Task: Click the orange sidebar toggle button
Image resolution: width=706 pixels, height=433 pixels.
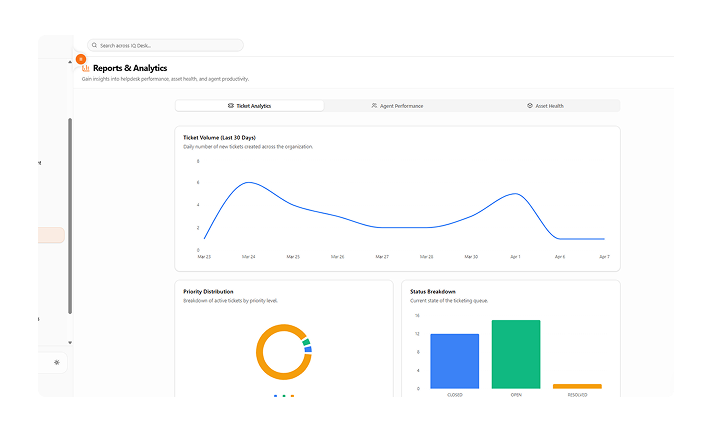Action: [x=81, y=59]
